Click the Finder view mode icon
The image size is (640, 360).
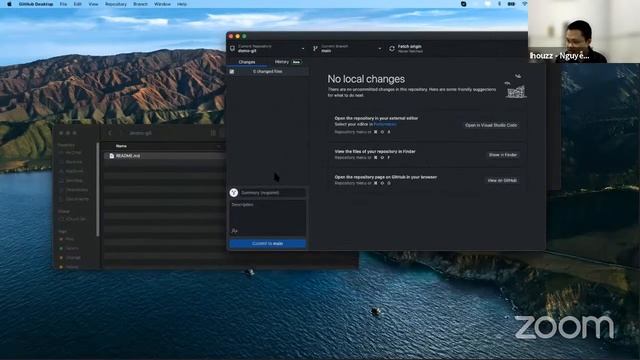pos(213,133)
